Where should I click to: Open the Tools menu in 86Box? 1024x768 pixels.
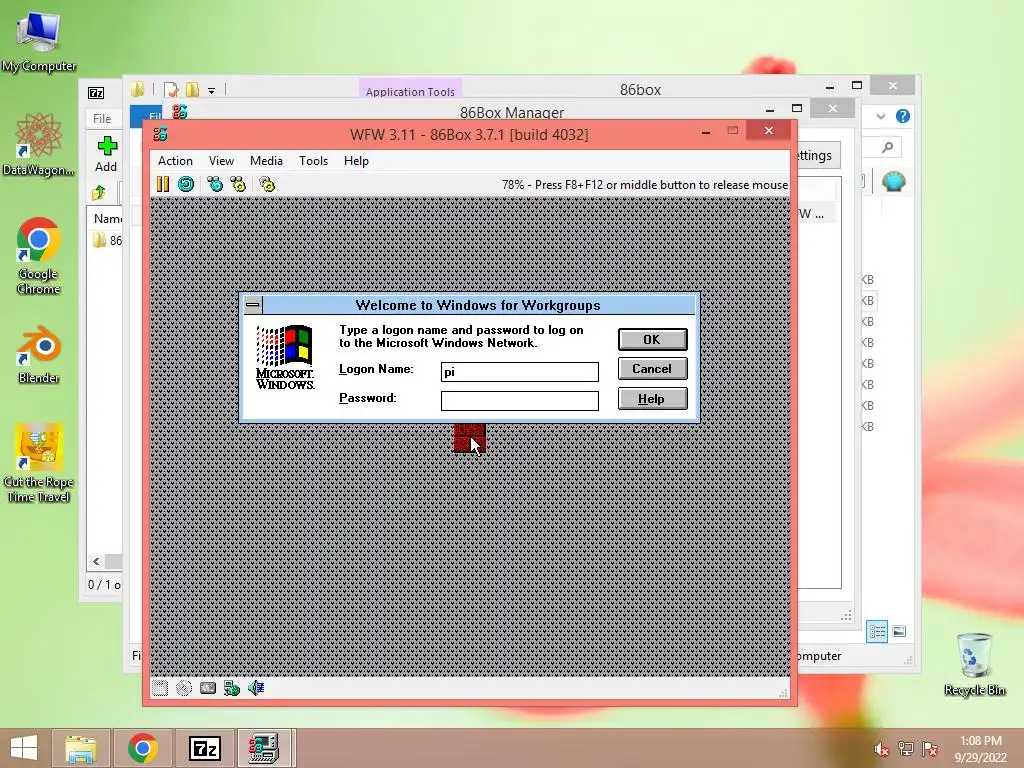313,161
